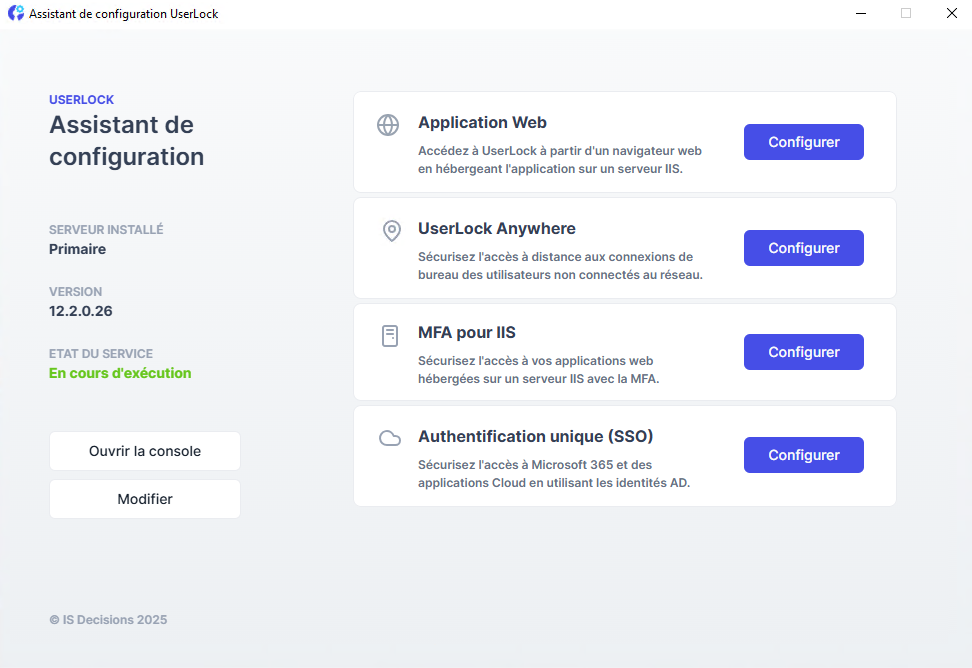Close the UserLock configuration assistant window
The image size is (972, 668).
pyautogui.click(x=952, y=13)
